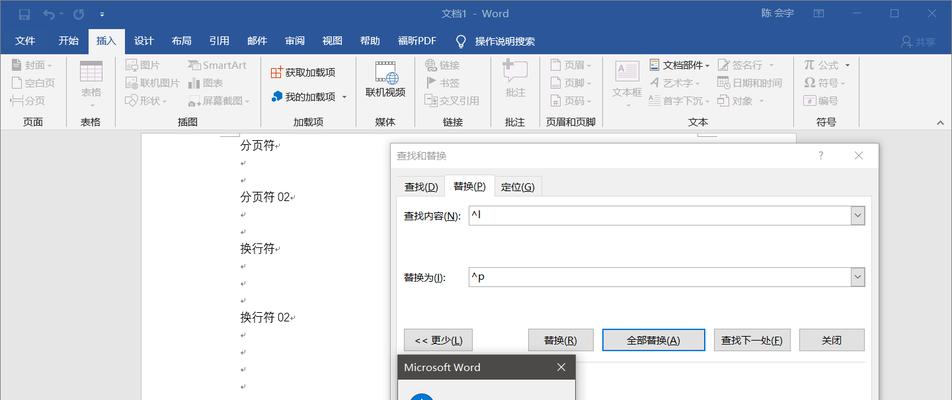
Task: Click the 交叉引用 cross-reference button
Action: [452, 101]
